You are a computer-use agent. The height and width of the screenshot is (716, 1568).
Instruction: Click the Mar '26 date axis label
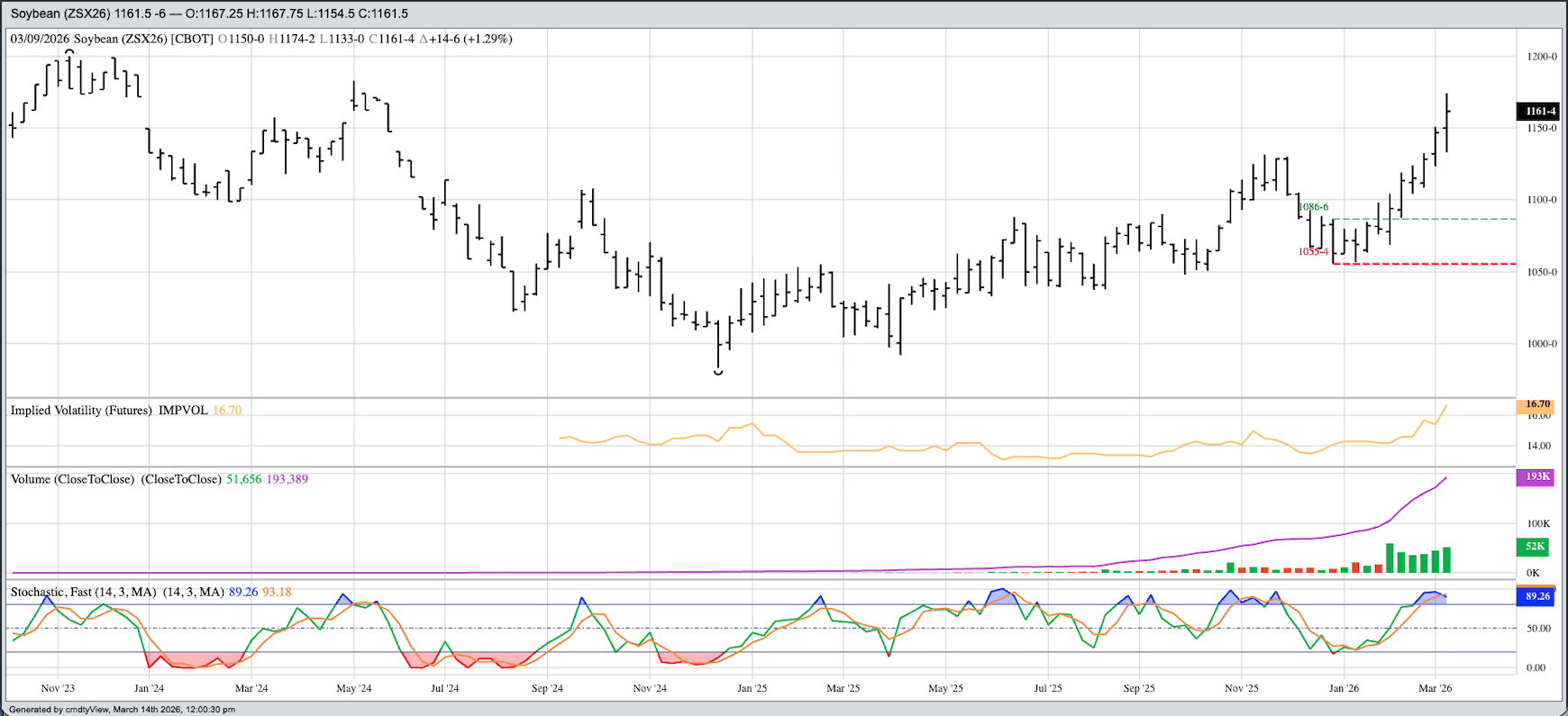1435,688
